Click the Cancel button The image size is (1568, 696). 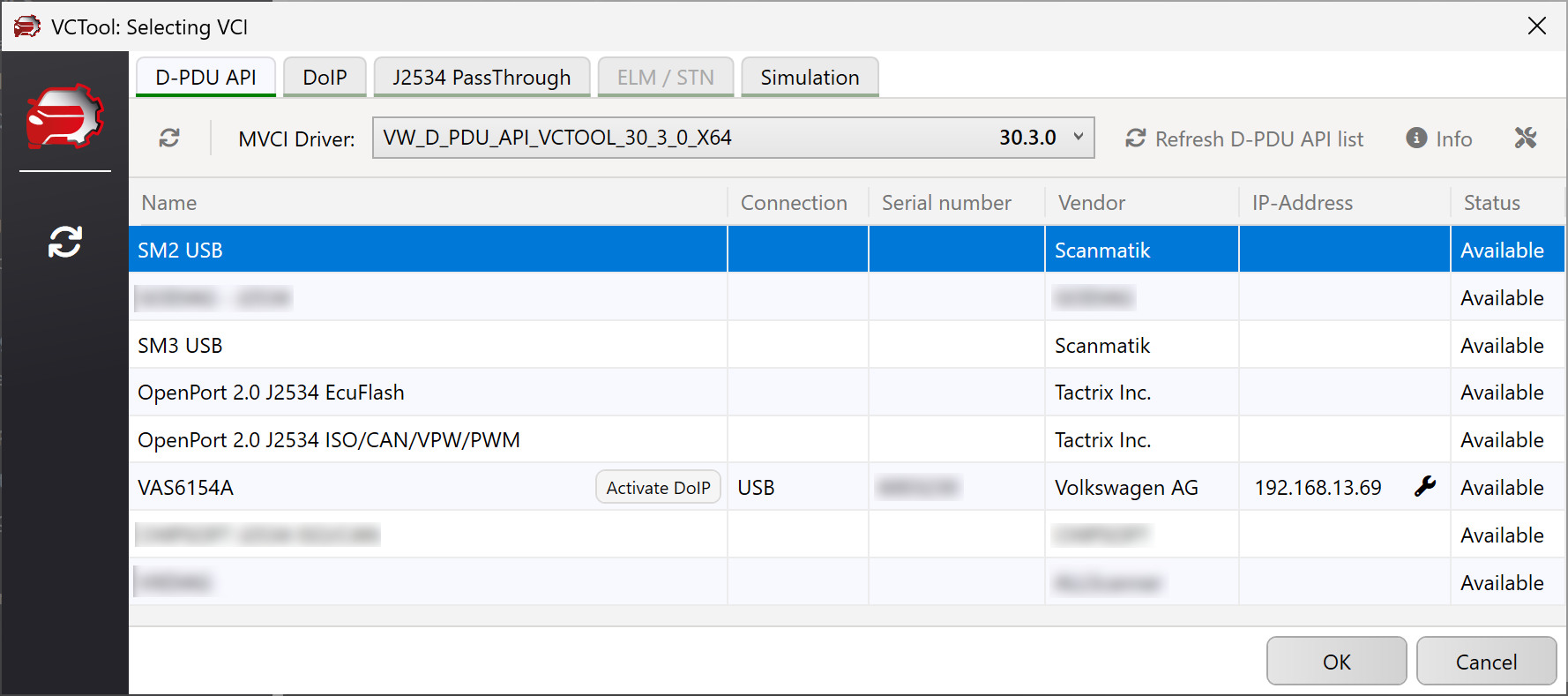click(x=1485, y=662)
